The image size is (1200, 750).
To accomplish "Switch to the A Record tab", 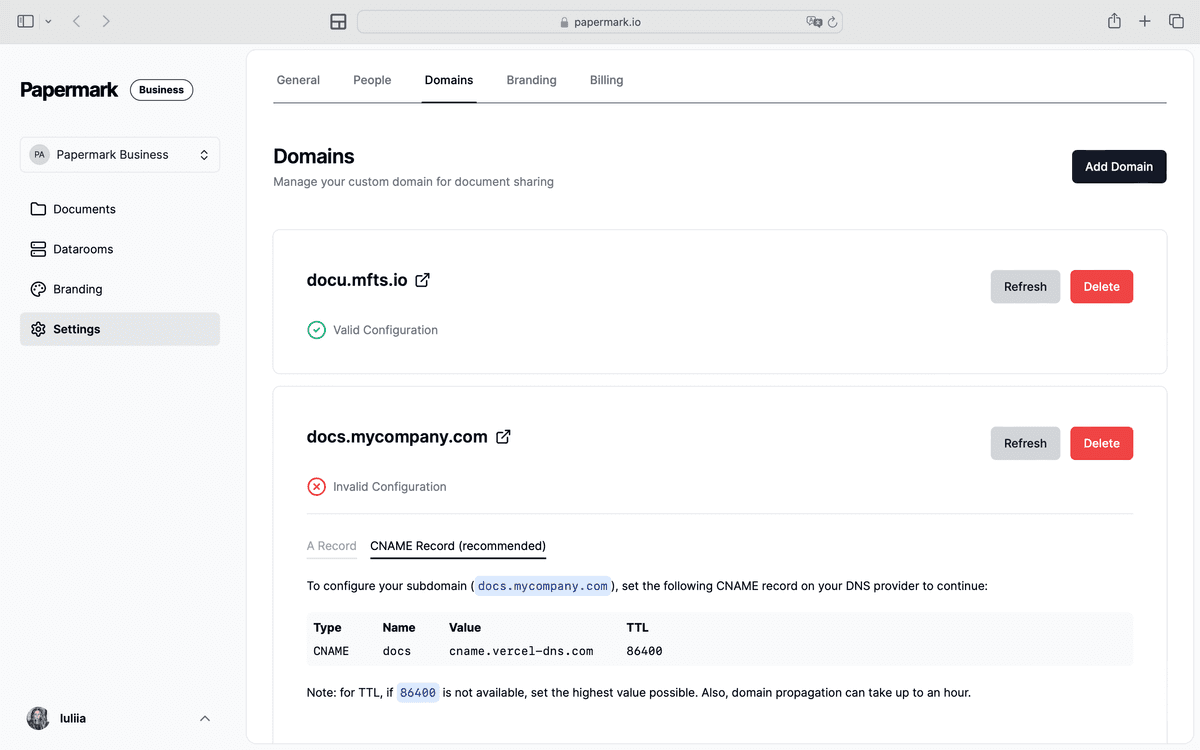I will pos(331,546).
